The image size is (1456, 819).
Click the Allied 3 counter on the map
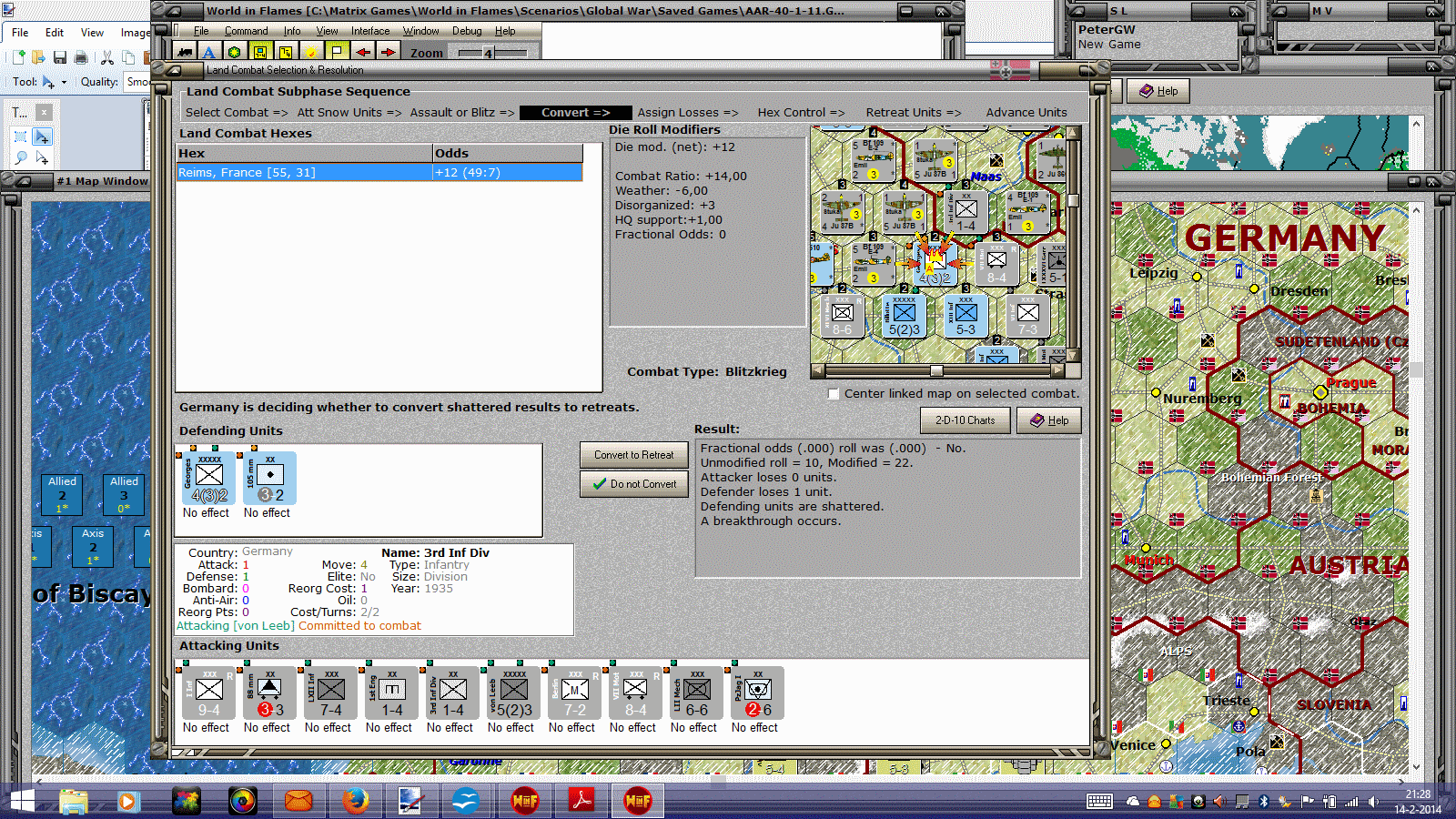(124, 494)
